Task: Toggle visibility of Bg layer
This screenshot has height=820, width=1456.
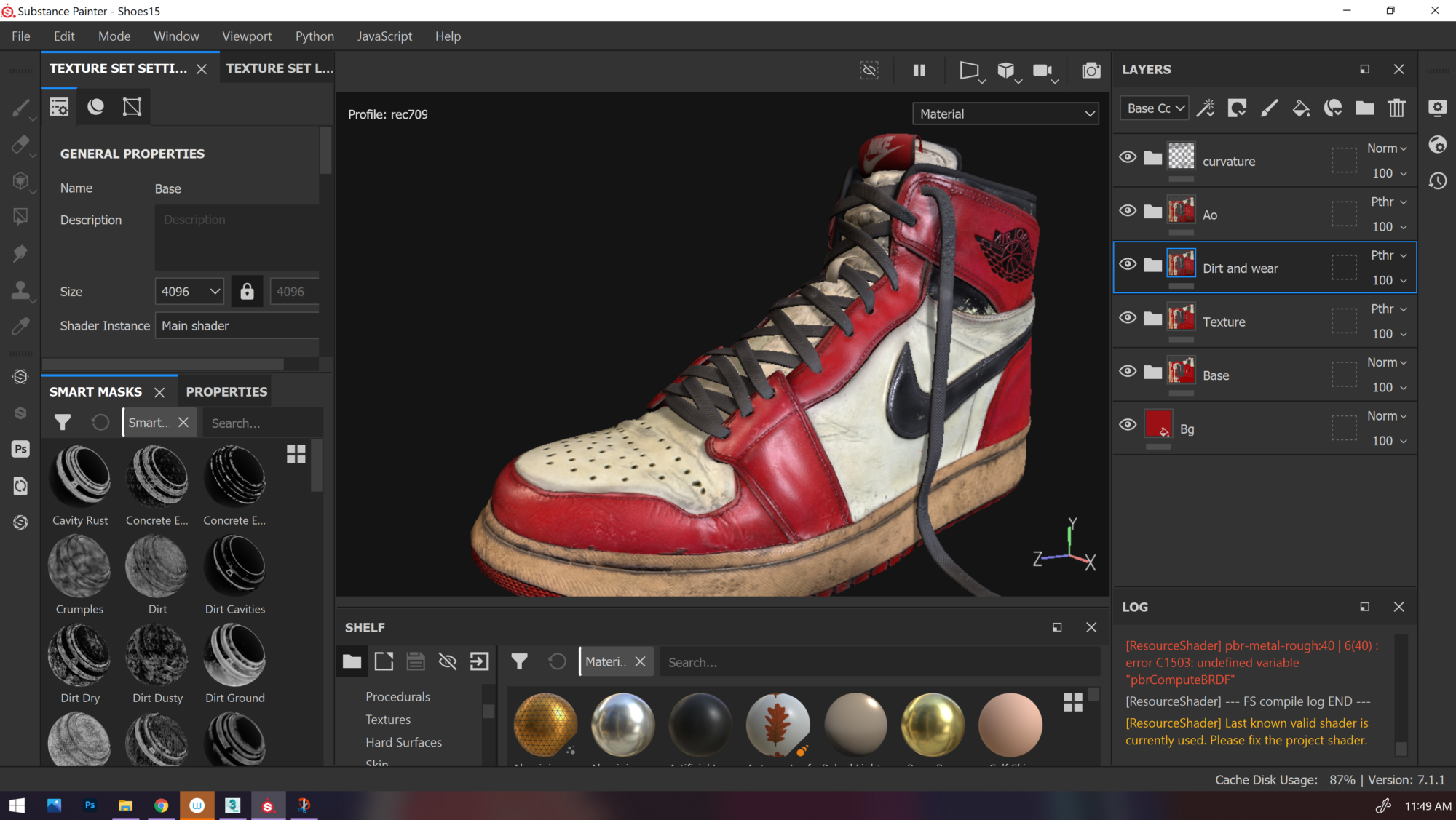Action: coord(1128,425)
